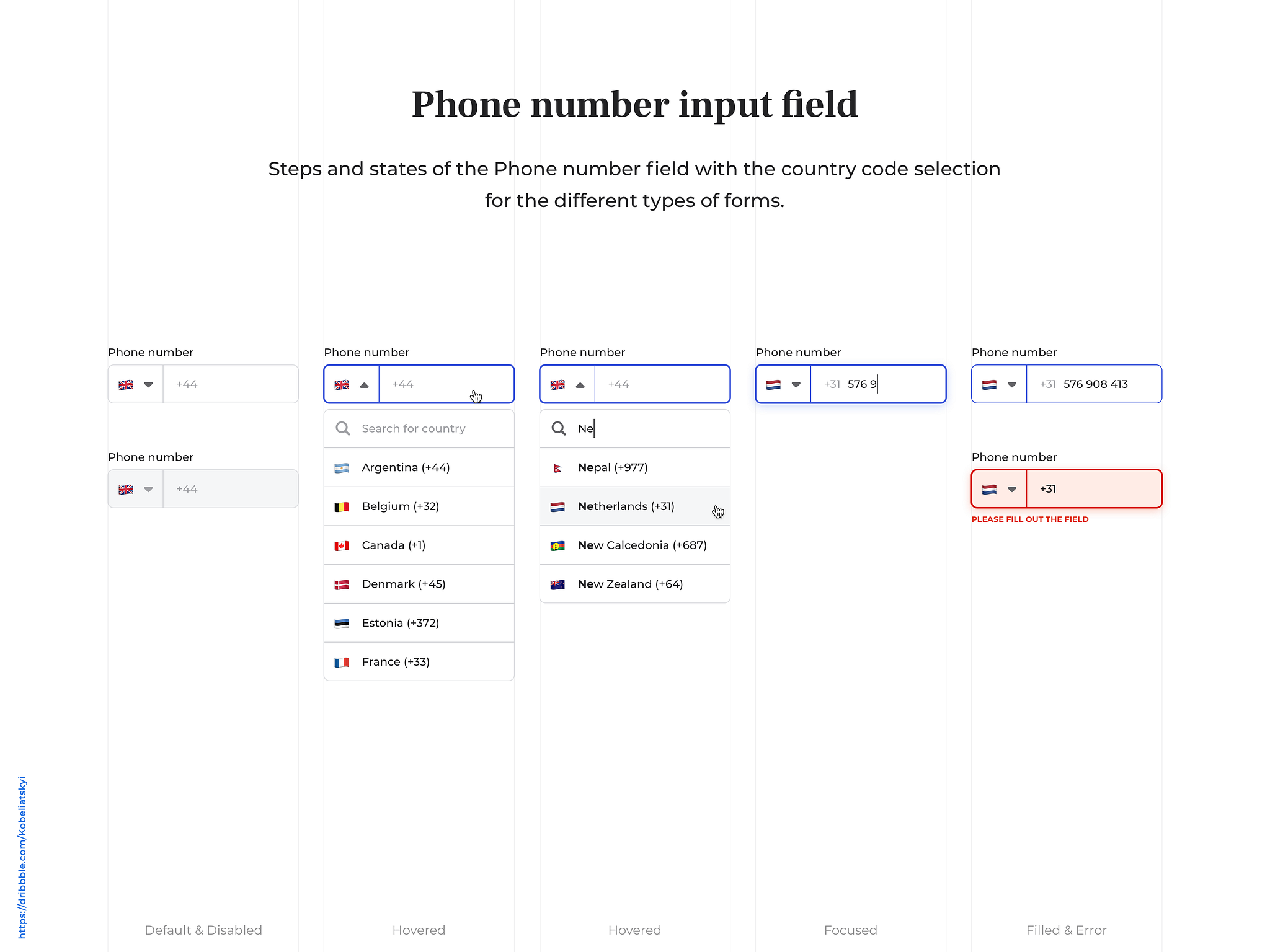The width and height of the screenshot is (1270, 952).
Task: Open the country dropdown arrow in the default field
Action: [x=148, y=384]
